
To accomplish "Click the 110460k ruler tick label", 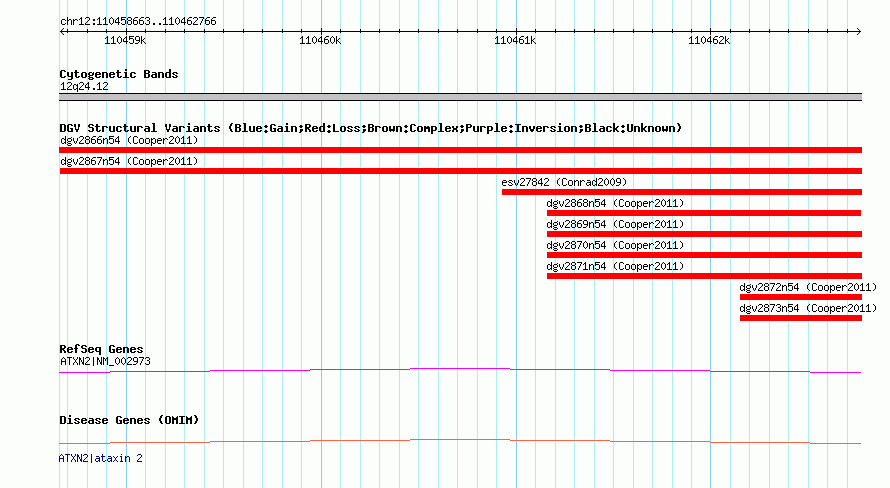I will click(320, 40).
